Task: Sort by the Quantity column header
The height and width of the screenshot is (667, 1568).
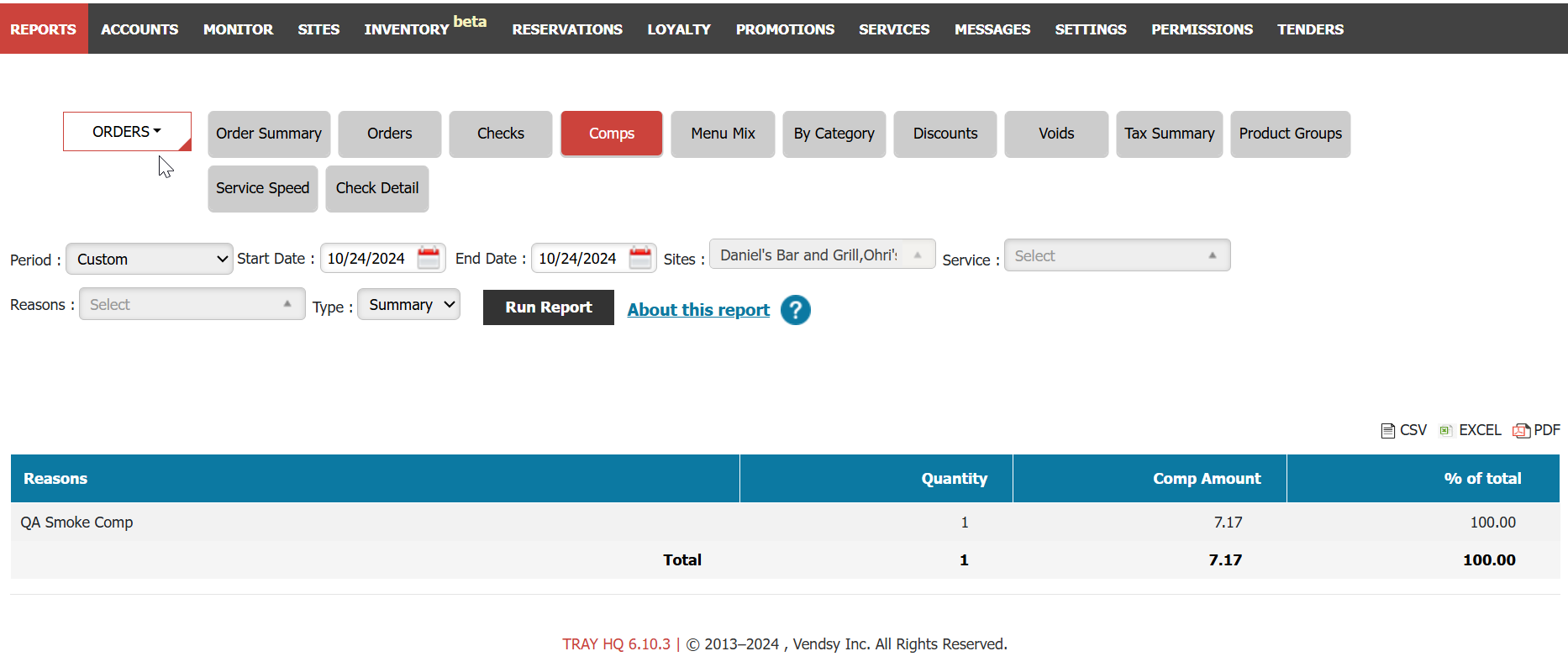Action: coord(876,479)
